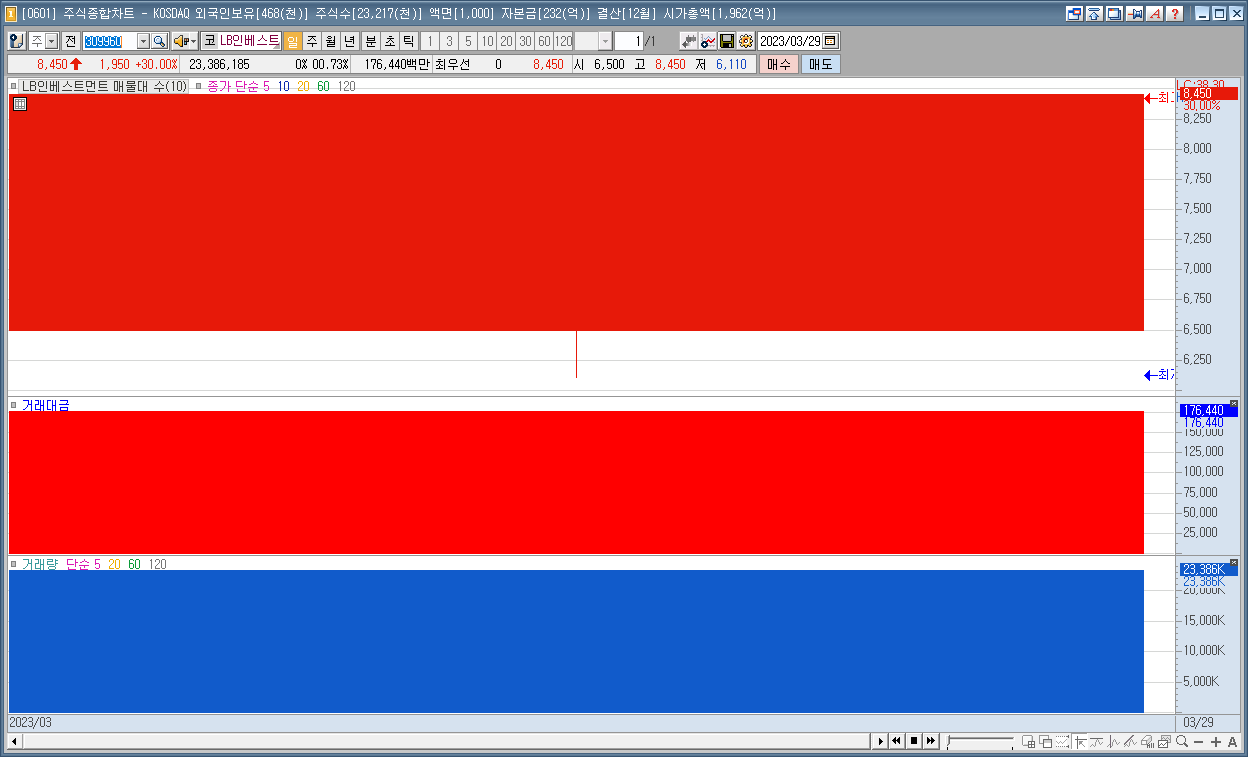Open the title bar help question mark
Image resolution: width=1248 pixels, height=757 pixels.
point(1175,14)
